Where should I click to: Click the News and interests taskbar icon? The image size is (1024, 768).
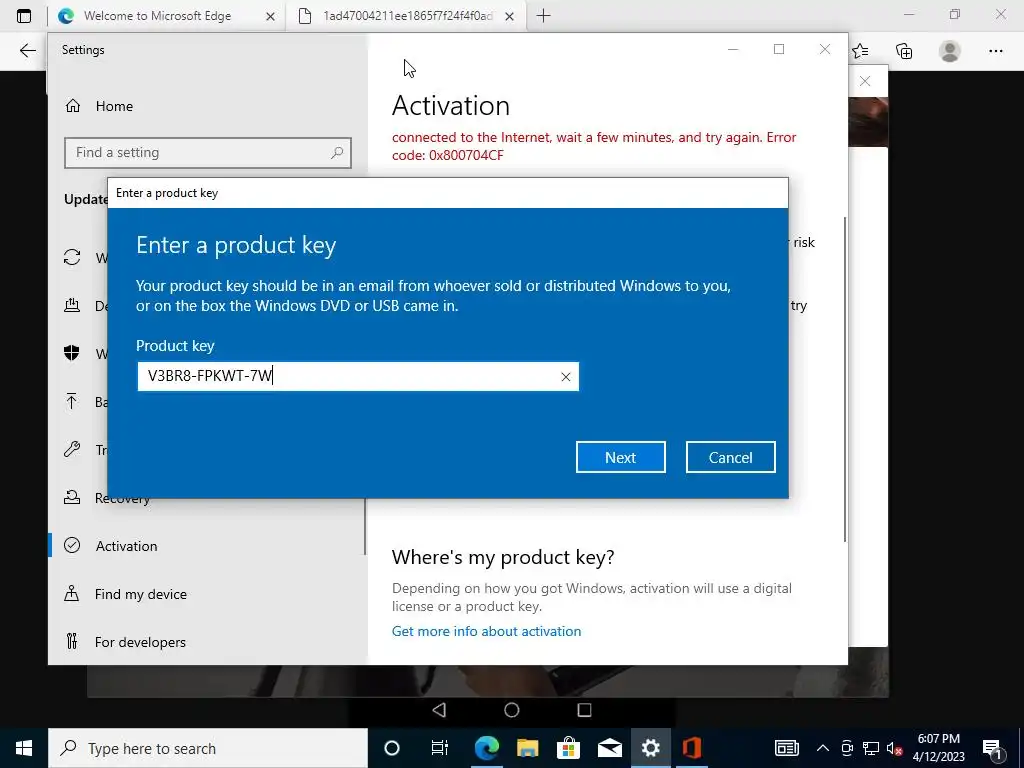point(787,748)
